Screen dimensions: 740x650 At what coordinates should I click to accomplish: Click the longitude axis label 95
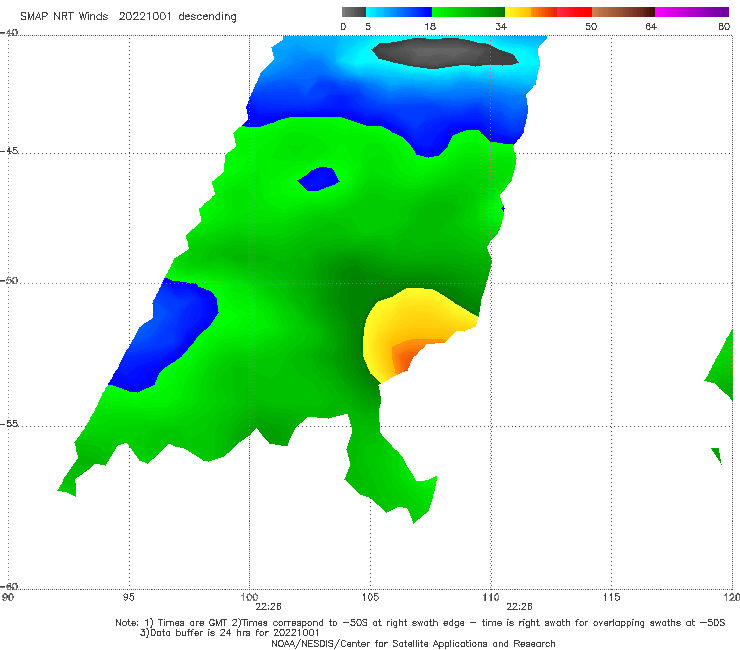(128, 598)
